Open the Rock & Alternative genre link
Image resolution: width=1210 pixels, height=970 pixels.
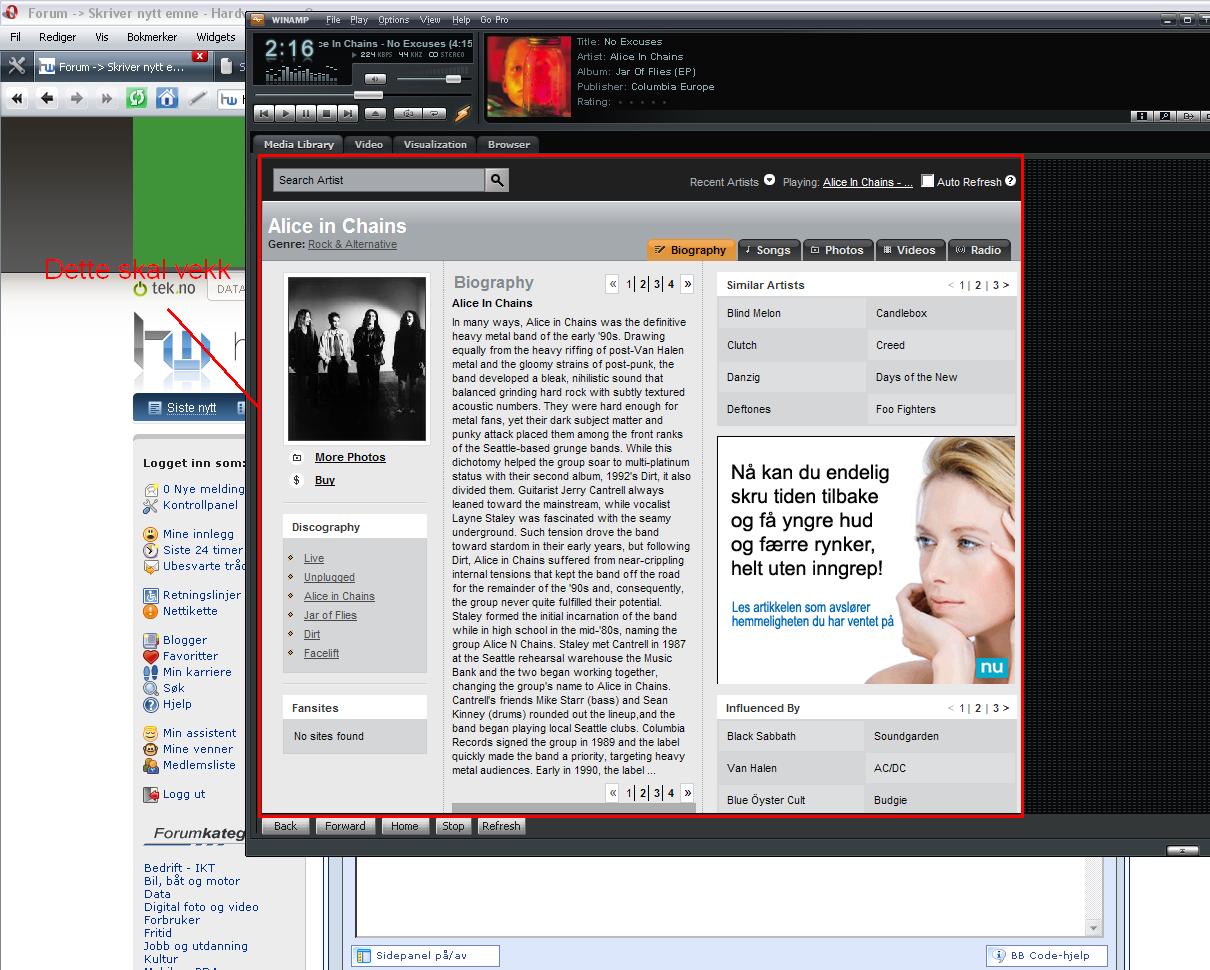click(x=352, y=244)
